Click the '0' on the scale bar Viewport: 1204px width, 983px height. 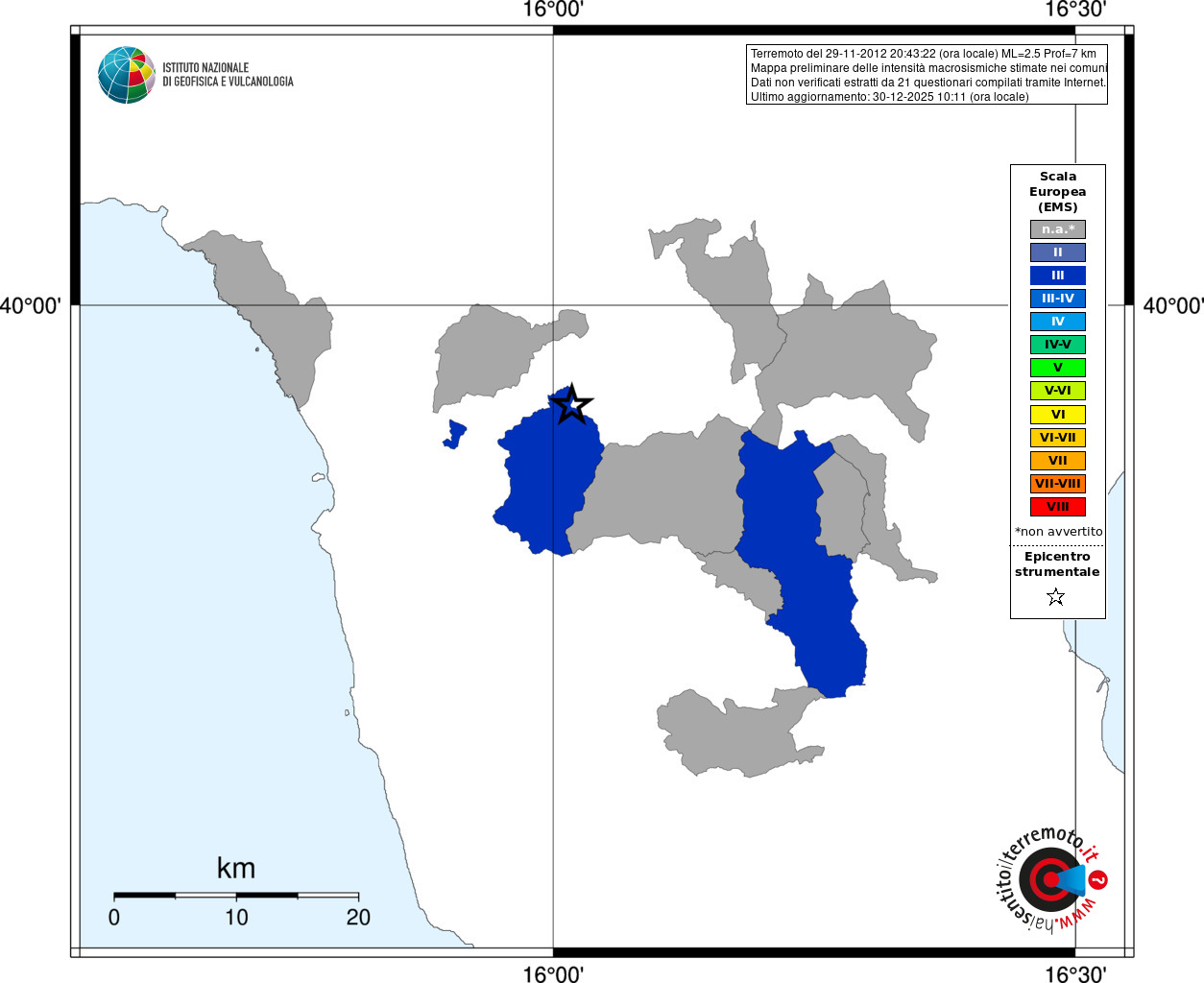[114, 917]
